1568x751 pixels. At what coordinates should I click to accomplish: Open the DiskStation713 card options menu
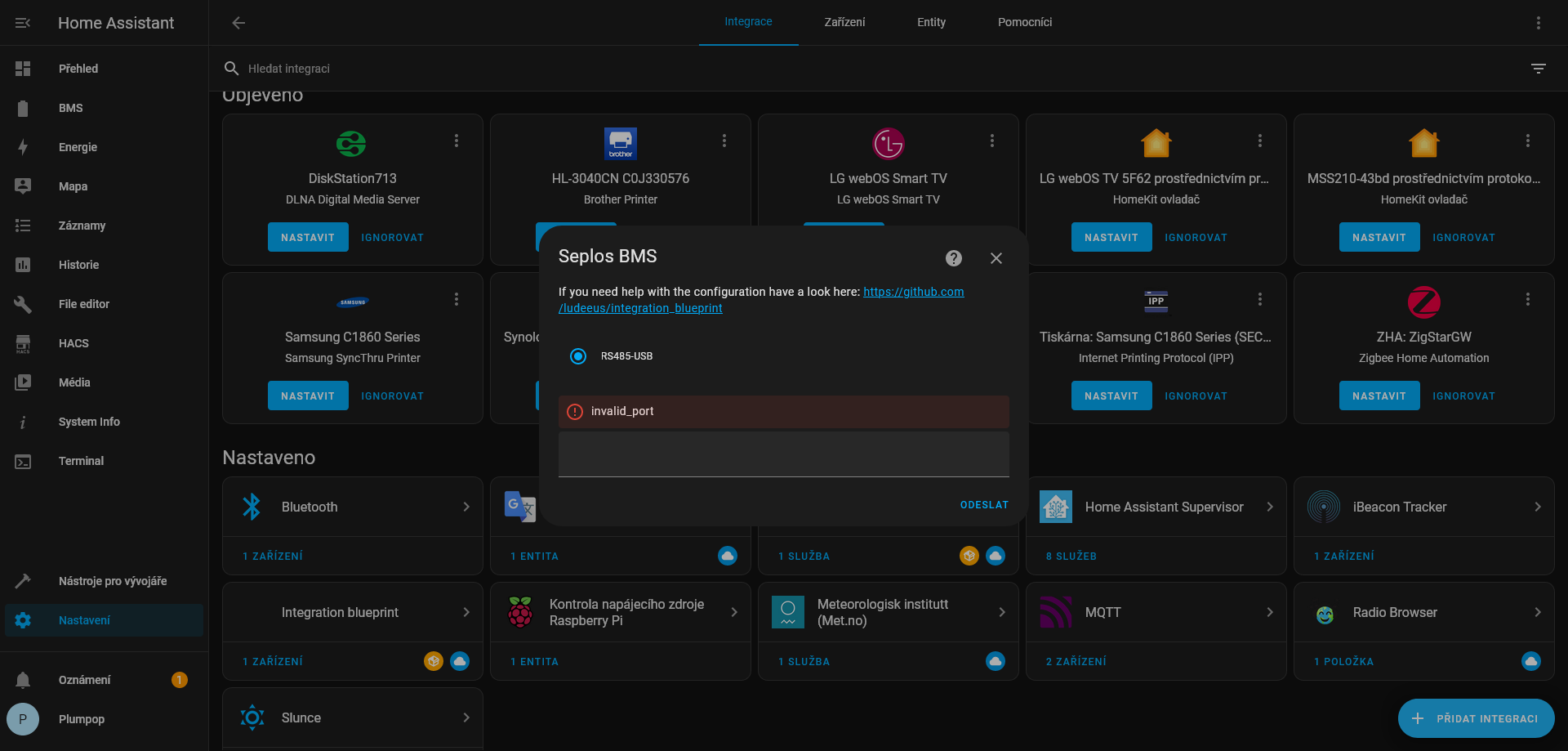(457, 141)
